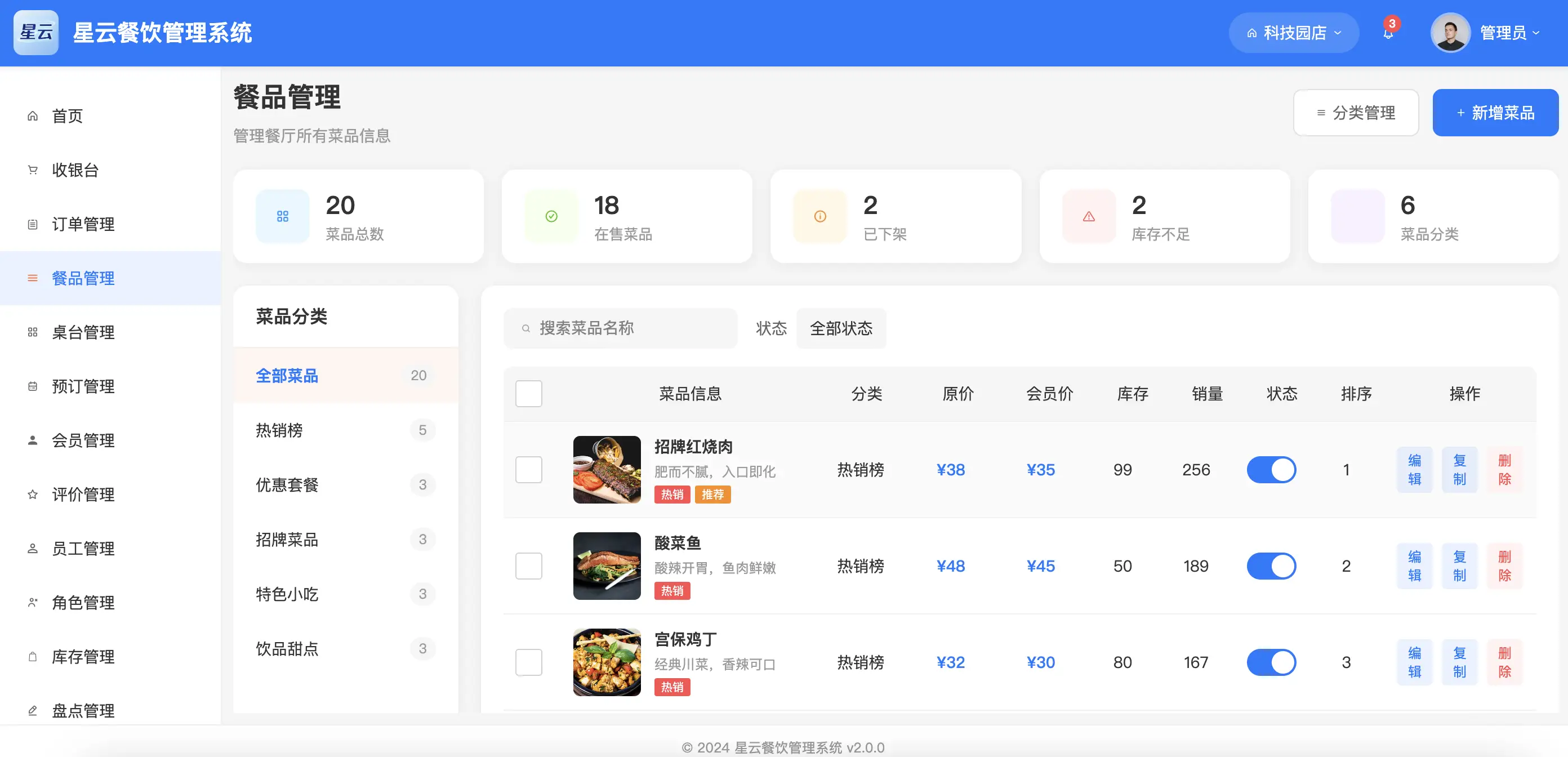
Task: Click the admin avatar picture
Action: coord(1450,33)
